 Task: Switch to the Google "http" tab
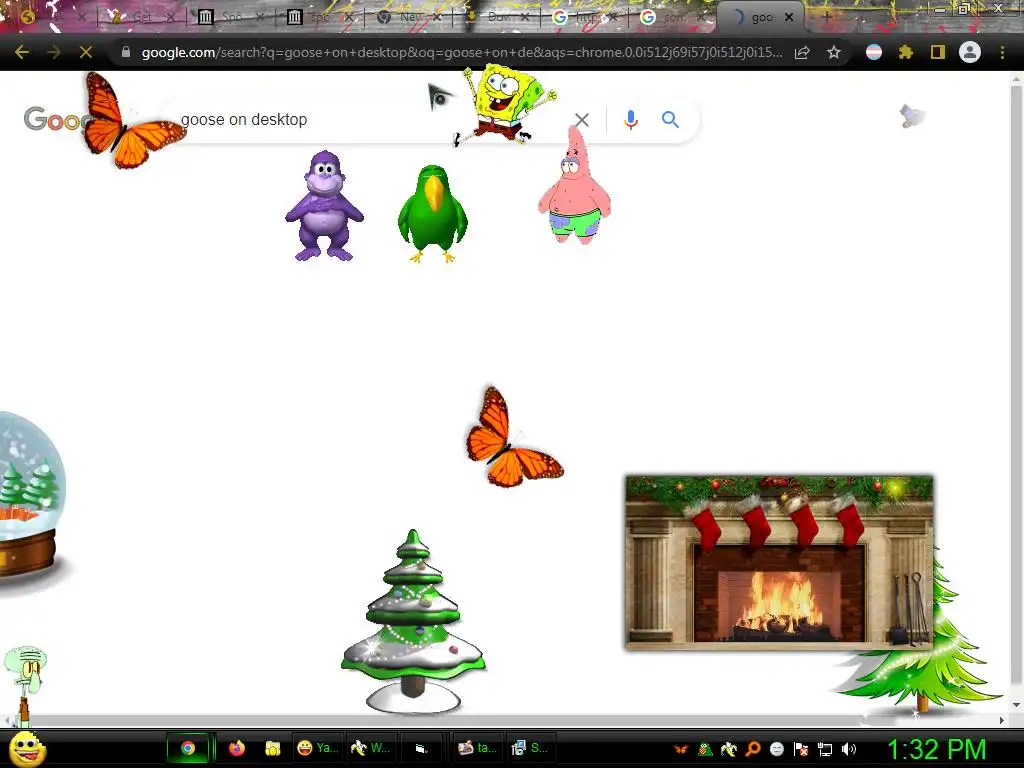586,18
